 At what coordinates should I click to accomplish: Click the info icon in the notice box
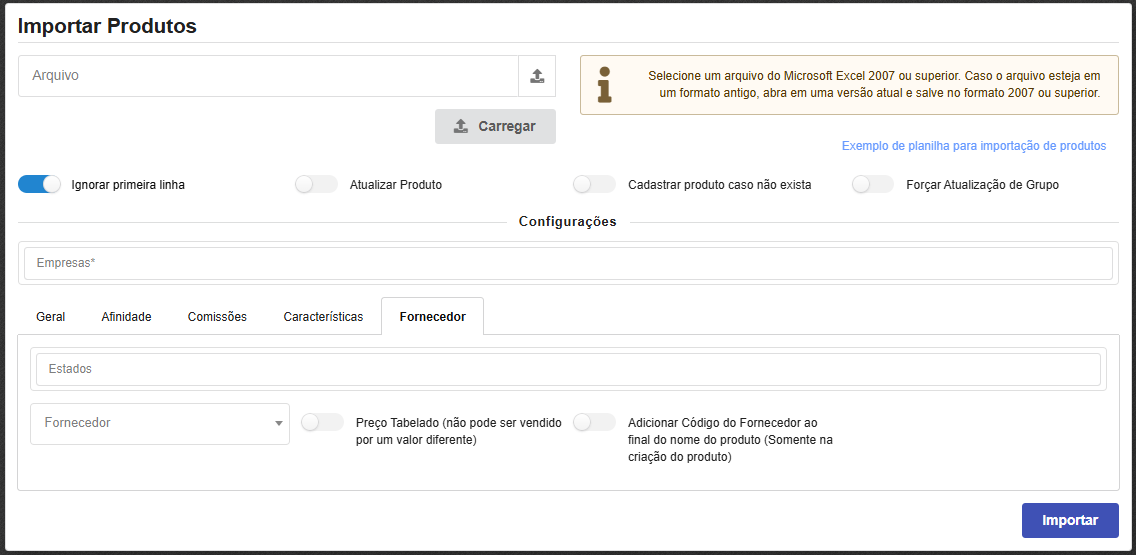click(604, 85)
